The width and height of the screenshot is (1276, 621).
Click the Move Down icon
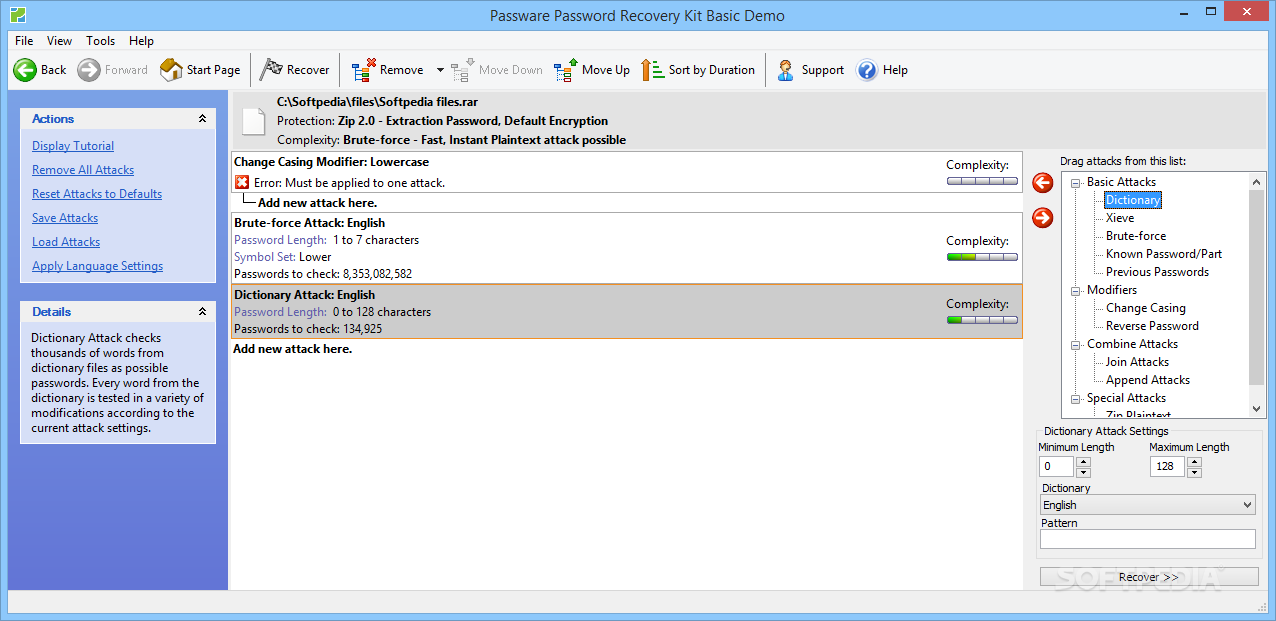[x=462, y=70]
